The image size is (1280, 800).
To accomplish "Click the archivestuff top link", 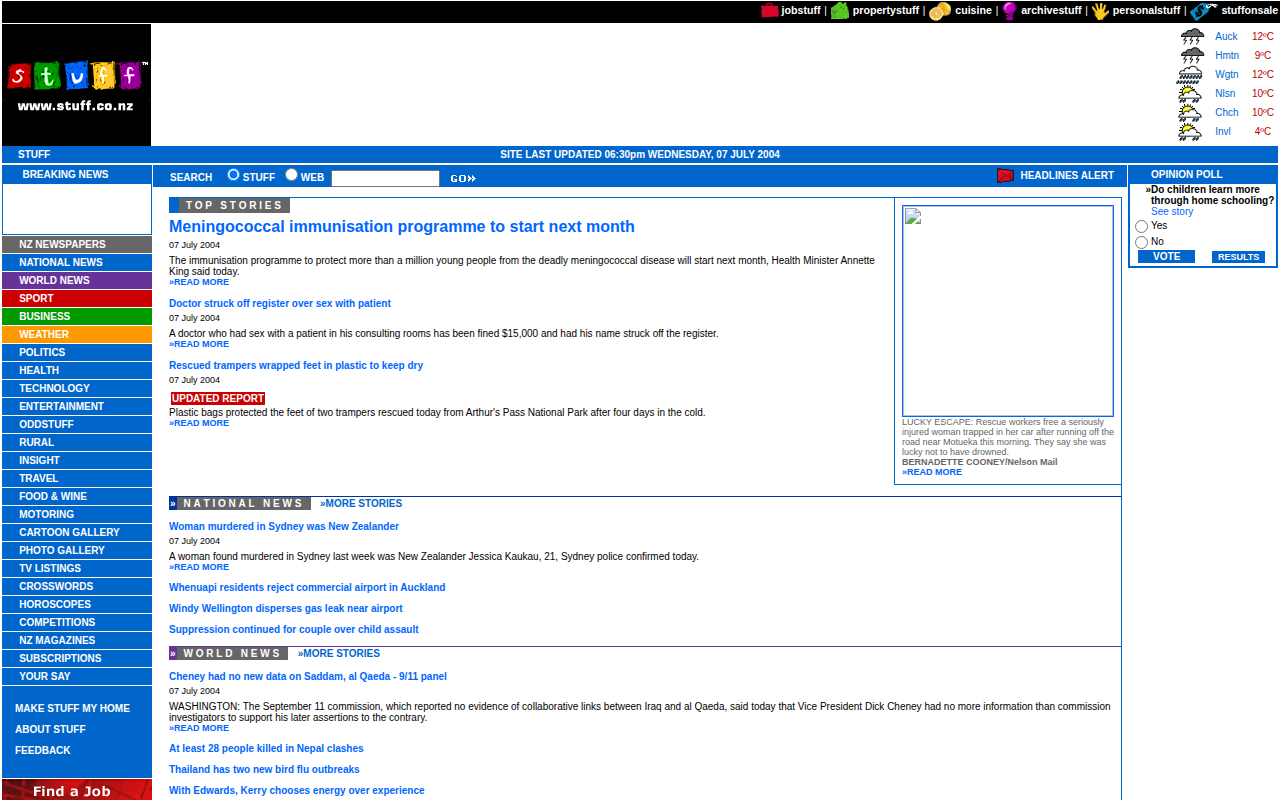I will [1051, 11].
